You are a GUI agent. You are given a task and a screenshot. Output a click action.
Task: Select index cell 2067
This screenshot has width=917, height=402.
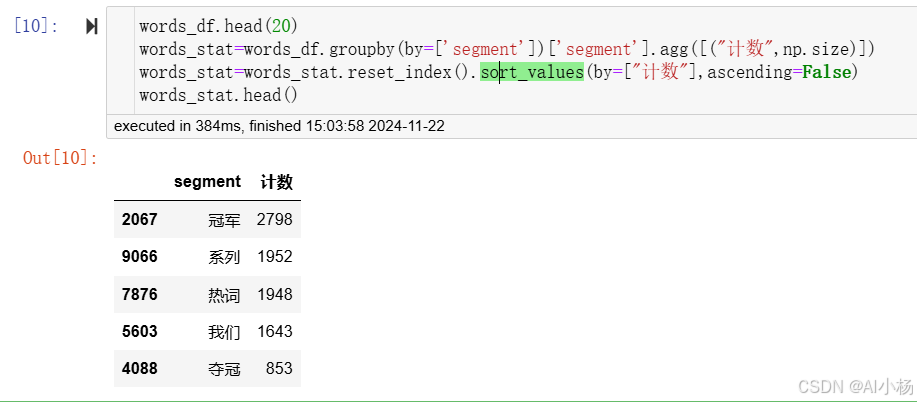click(x=139, y=219)
